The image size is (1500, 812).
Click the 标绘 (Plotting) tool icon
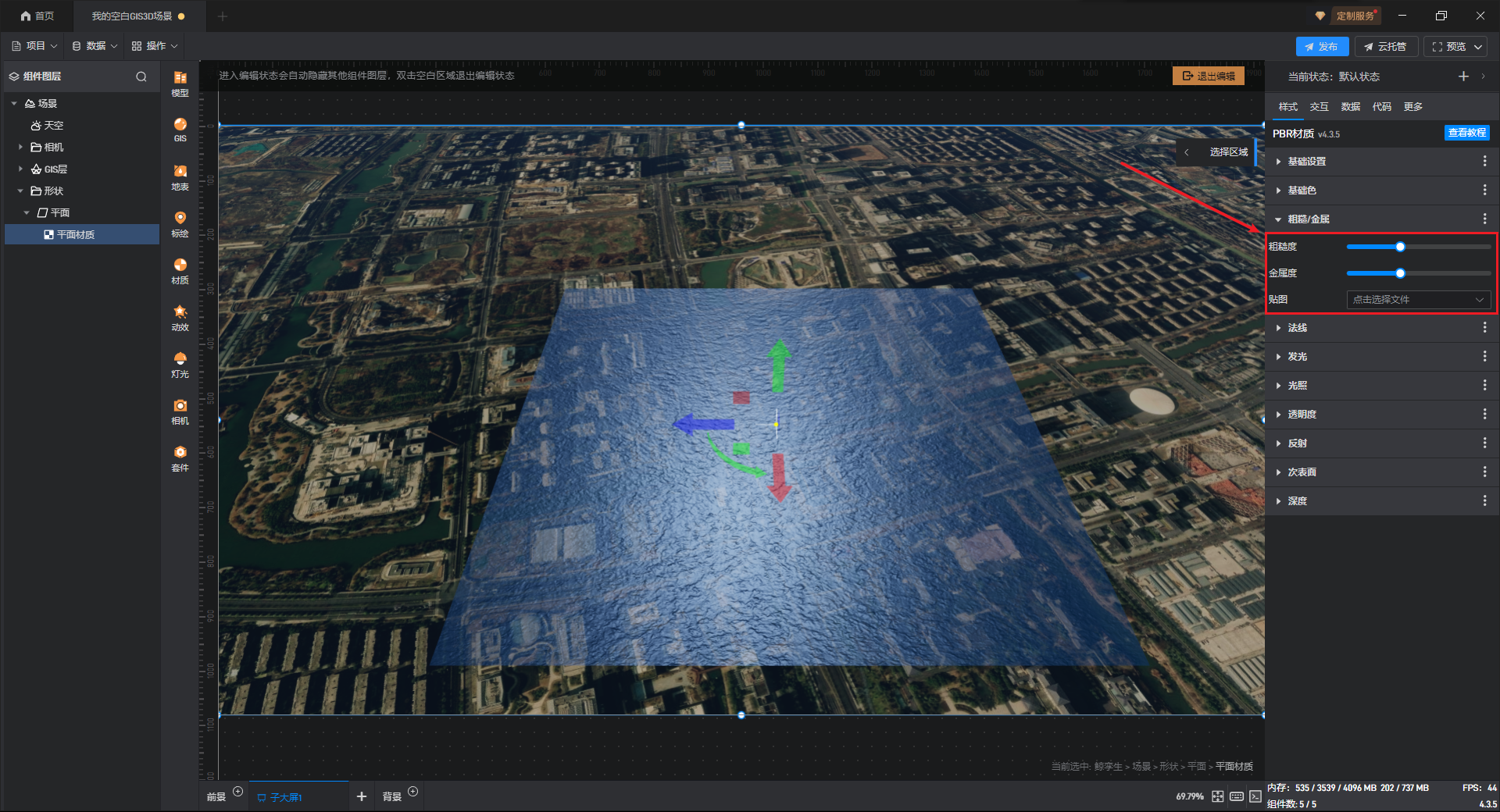tap(180, 223)
